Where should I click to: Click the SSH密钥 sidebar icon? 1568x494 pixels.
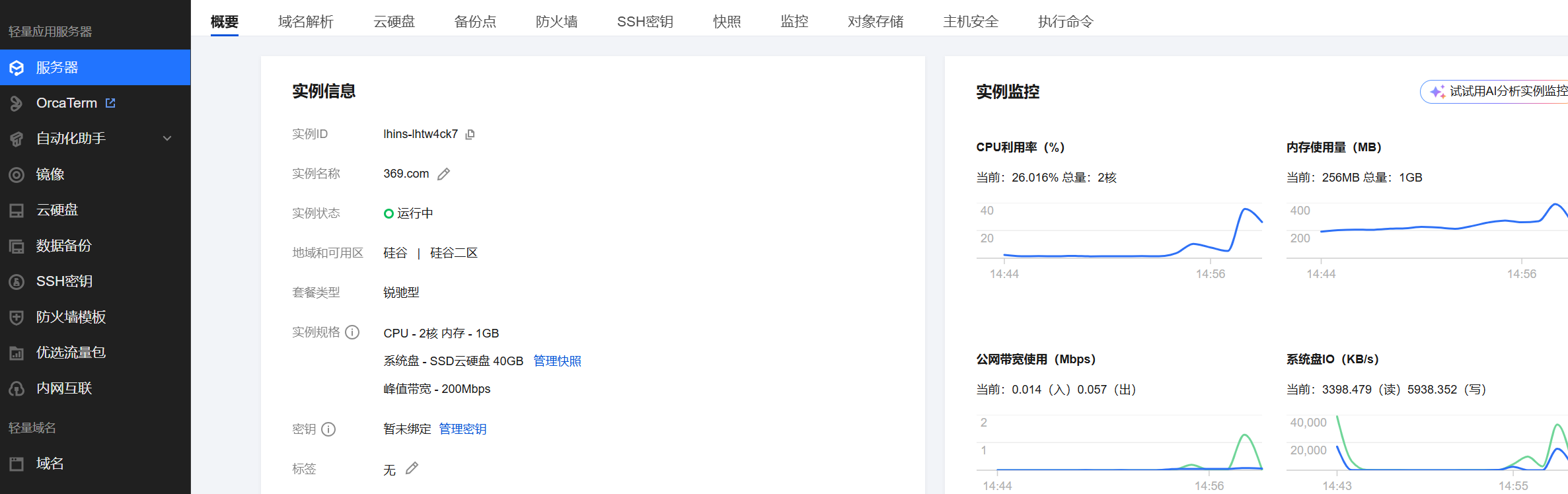coord(17,281)
